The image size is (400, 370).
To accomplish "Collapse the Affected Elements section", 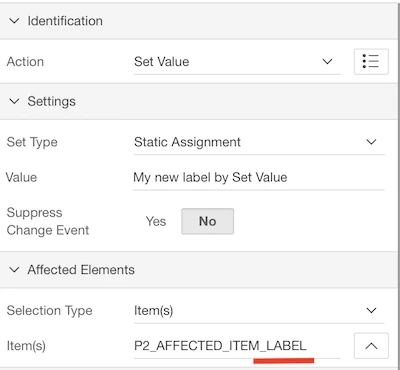I will pos(14,270).
